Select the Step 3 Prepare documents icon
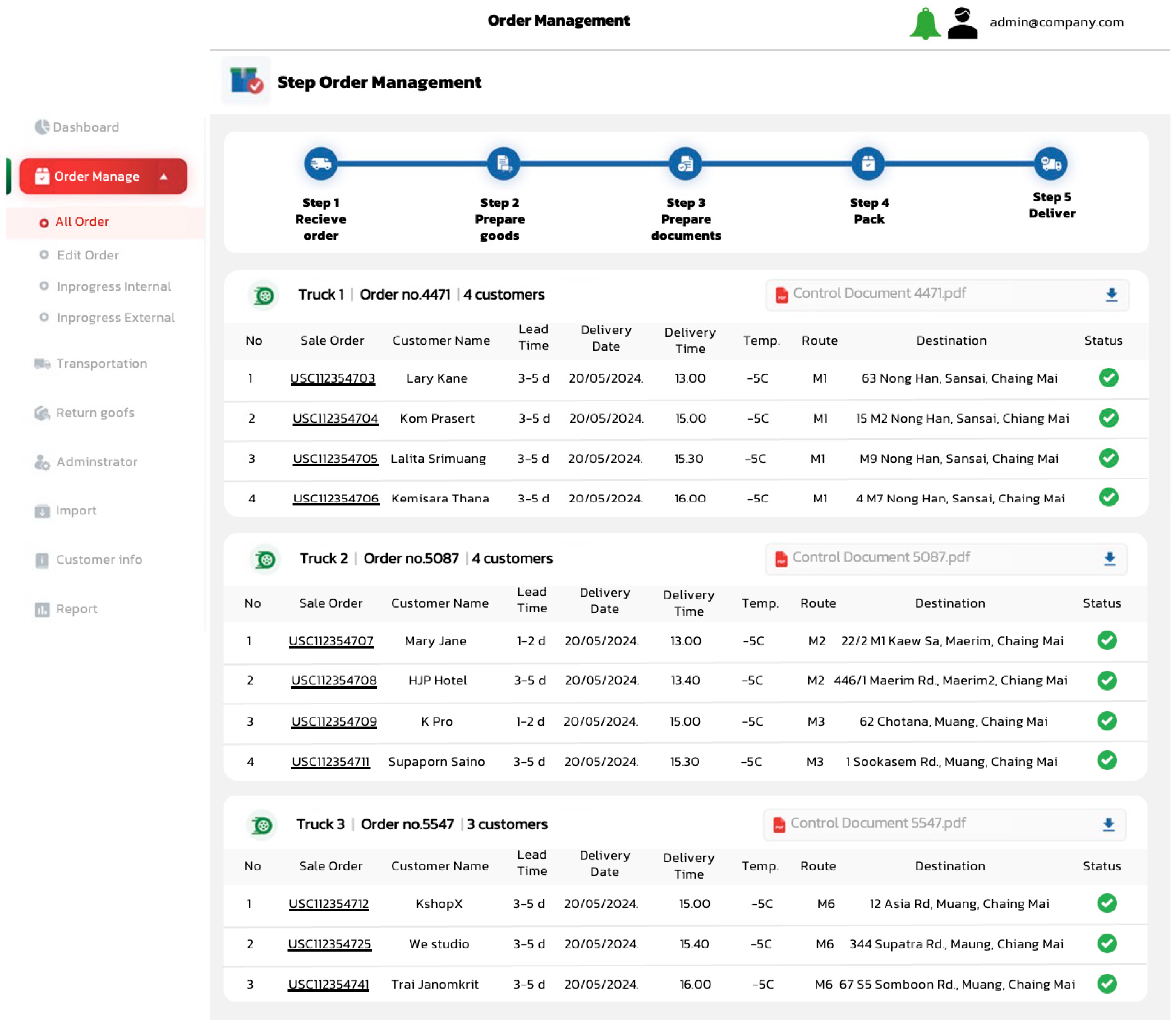1176x1029 pixels. pos(685,164)
